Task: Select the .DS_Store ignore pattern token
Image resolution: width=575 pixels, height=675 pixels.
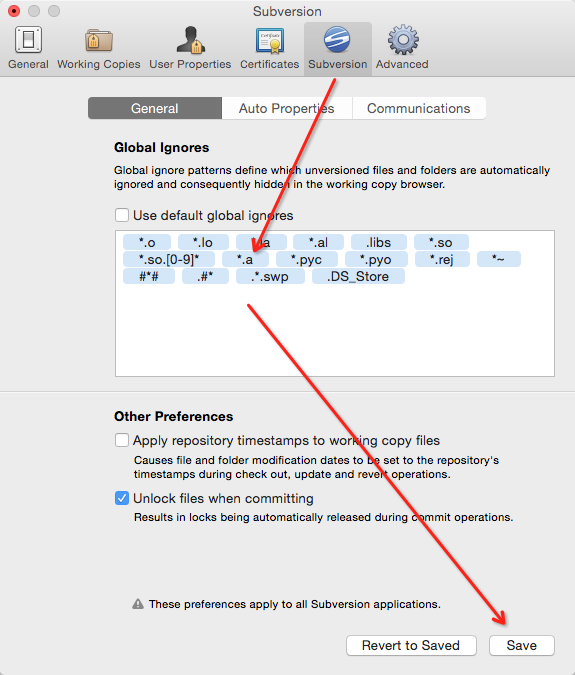Action: click(358, 276)
